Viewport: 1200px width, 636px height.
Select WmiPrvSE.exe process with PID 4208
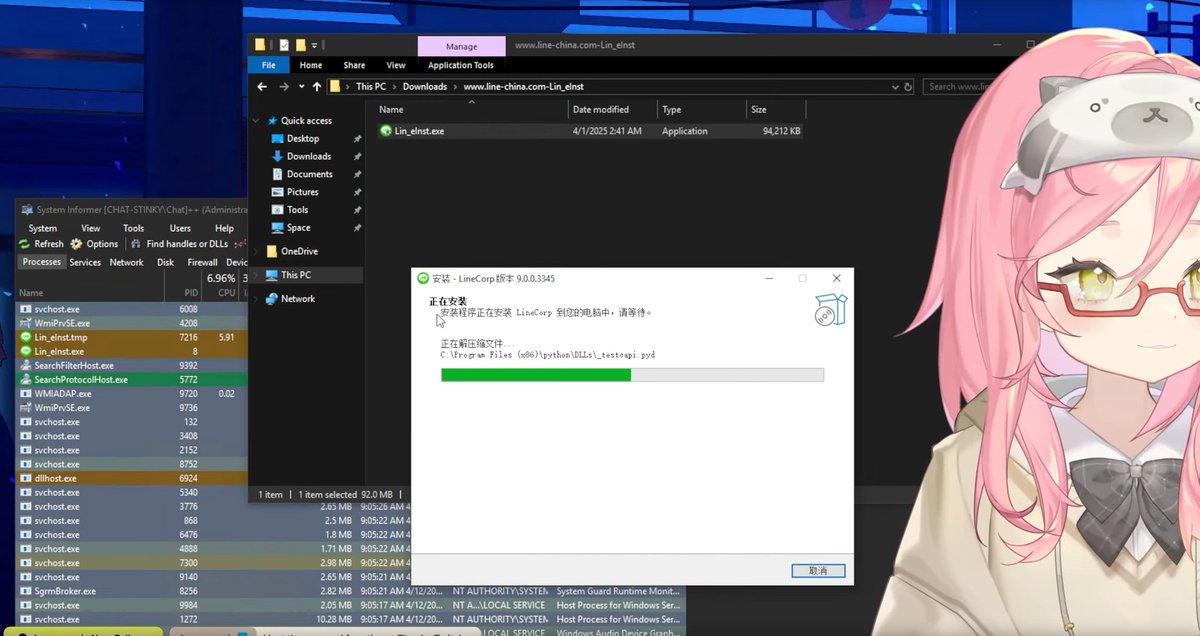(132, 324)
